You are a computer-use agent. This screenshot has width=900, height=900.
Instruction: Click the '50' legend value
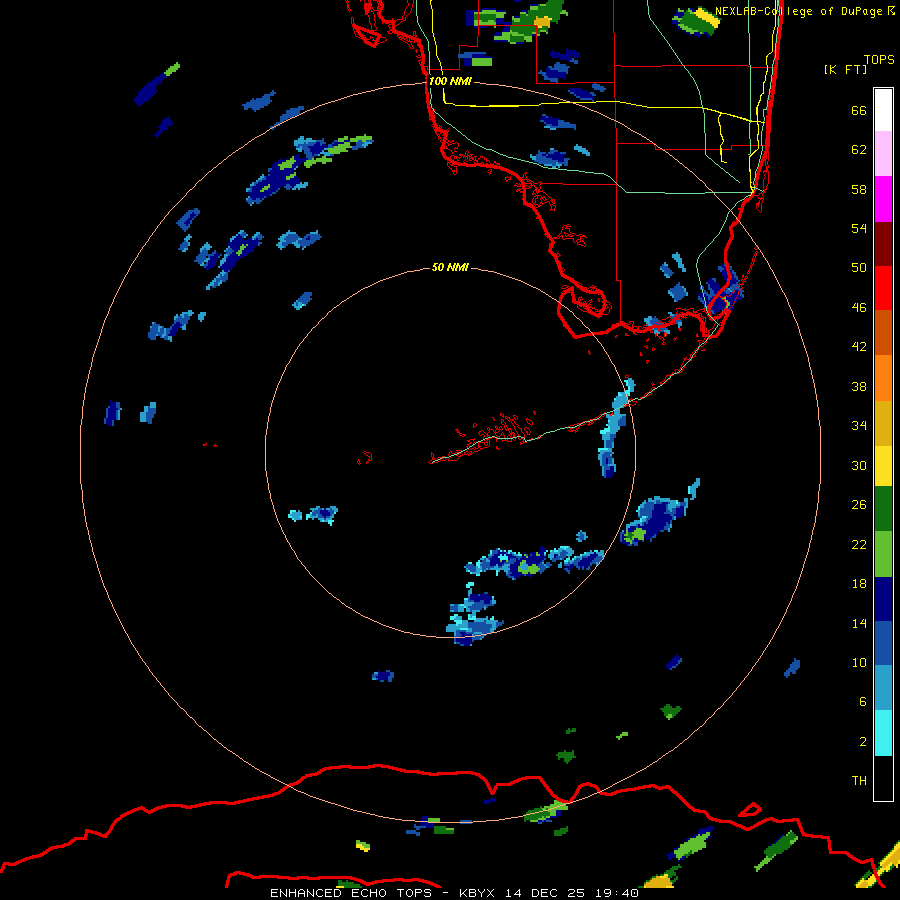tap(859, 268)
